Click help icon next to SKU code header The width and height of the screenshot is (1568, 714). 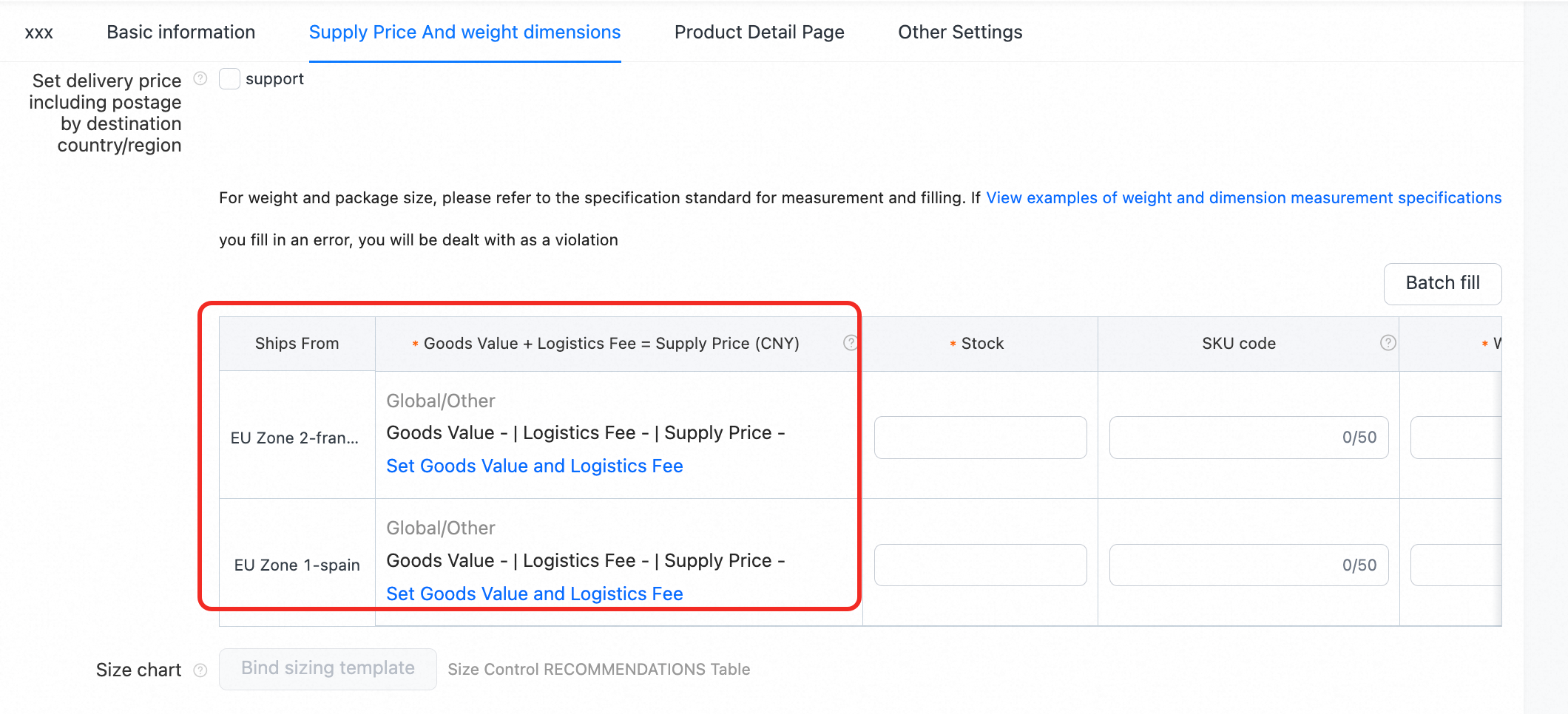tap(1388, 343)
